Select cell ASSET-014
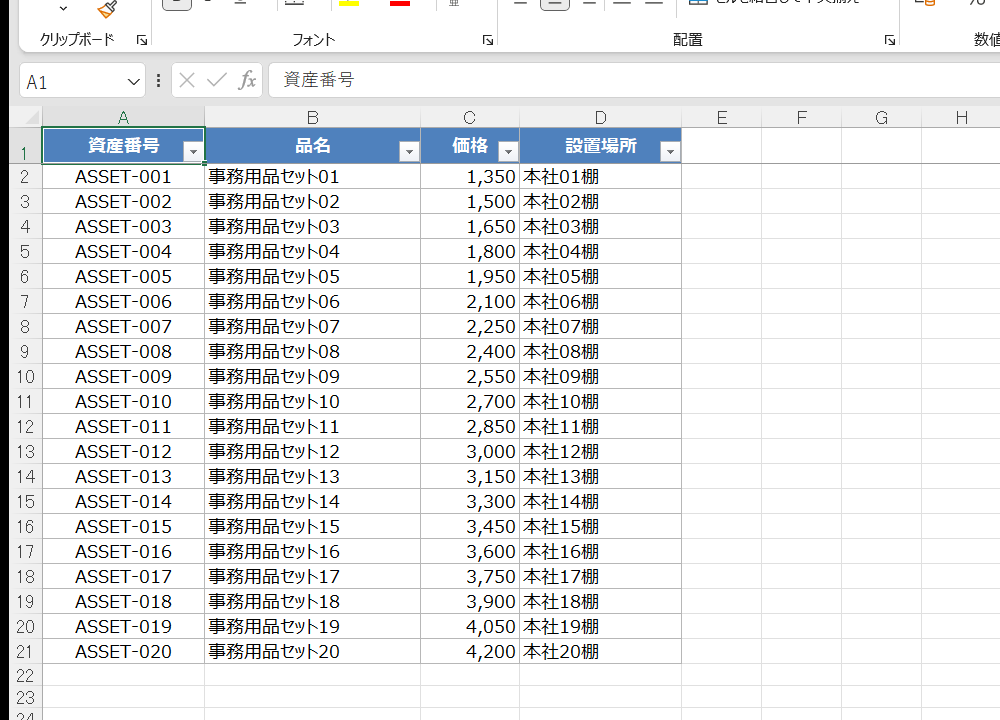 point(123,502)
